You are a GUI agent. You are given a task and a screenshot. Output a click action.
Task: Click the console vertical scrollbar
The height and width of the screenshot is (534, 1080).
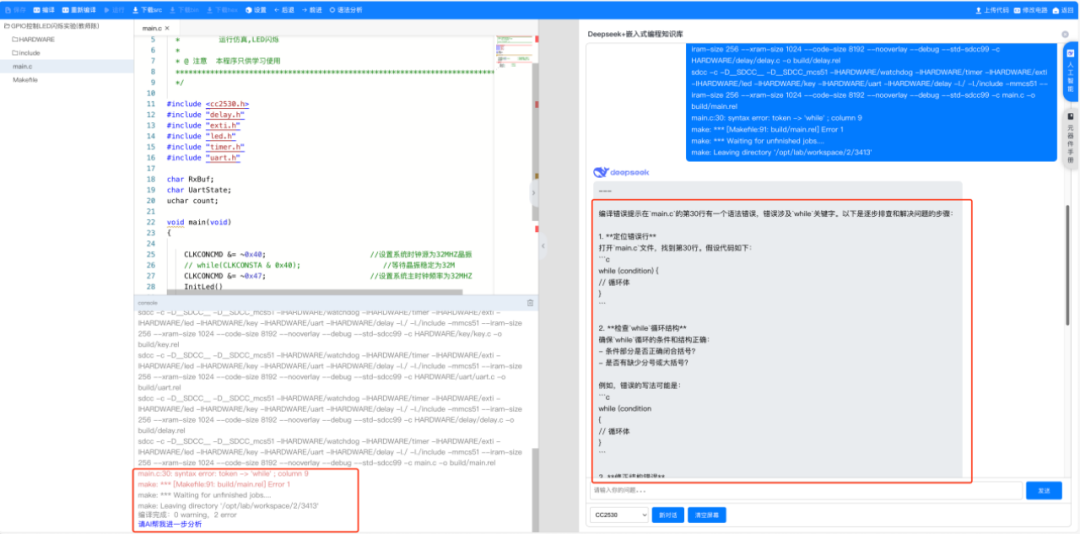[534, 490]
